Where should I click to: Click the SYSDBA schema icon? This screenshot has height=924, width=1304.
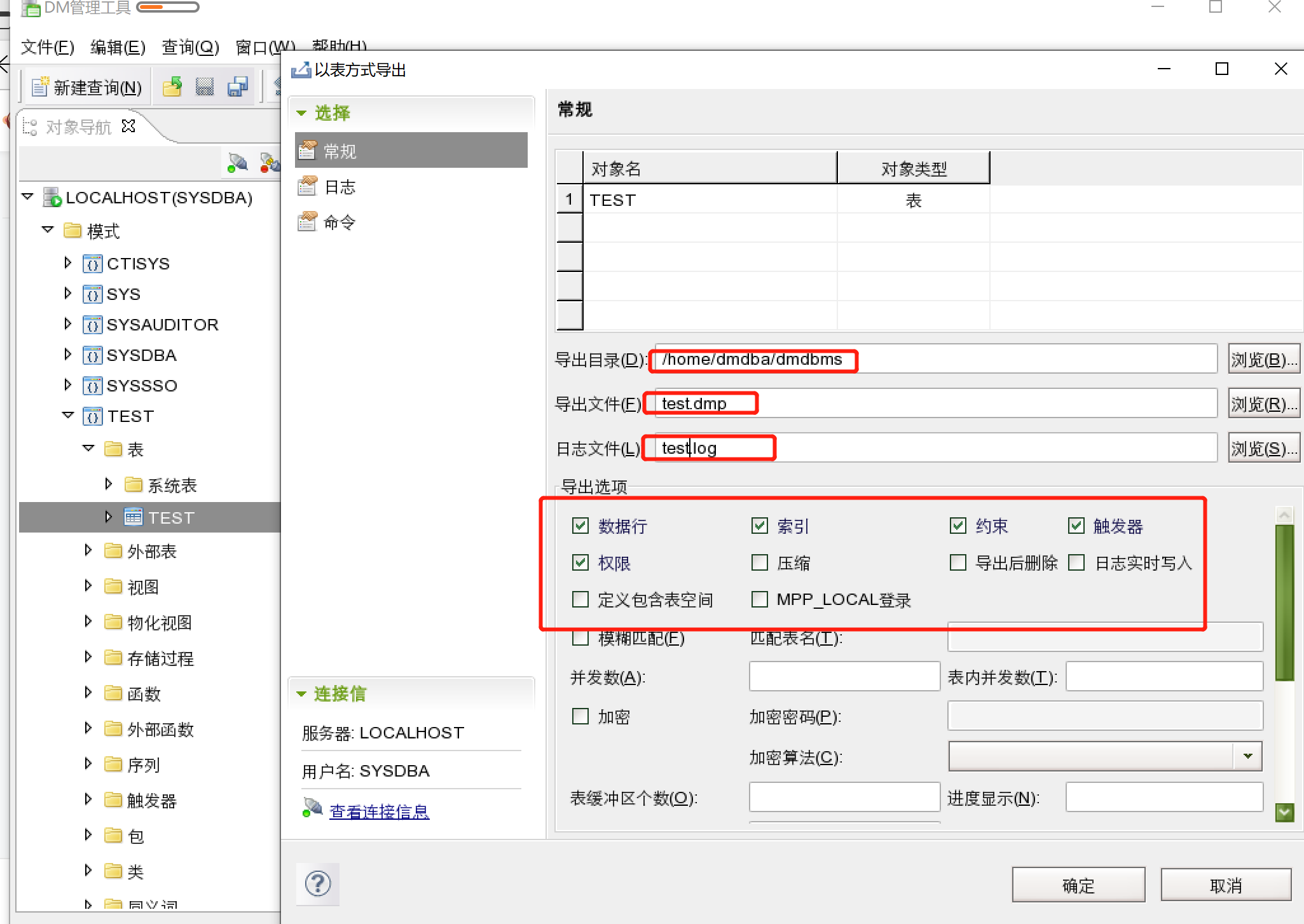click(93, 355)
